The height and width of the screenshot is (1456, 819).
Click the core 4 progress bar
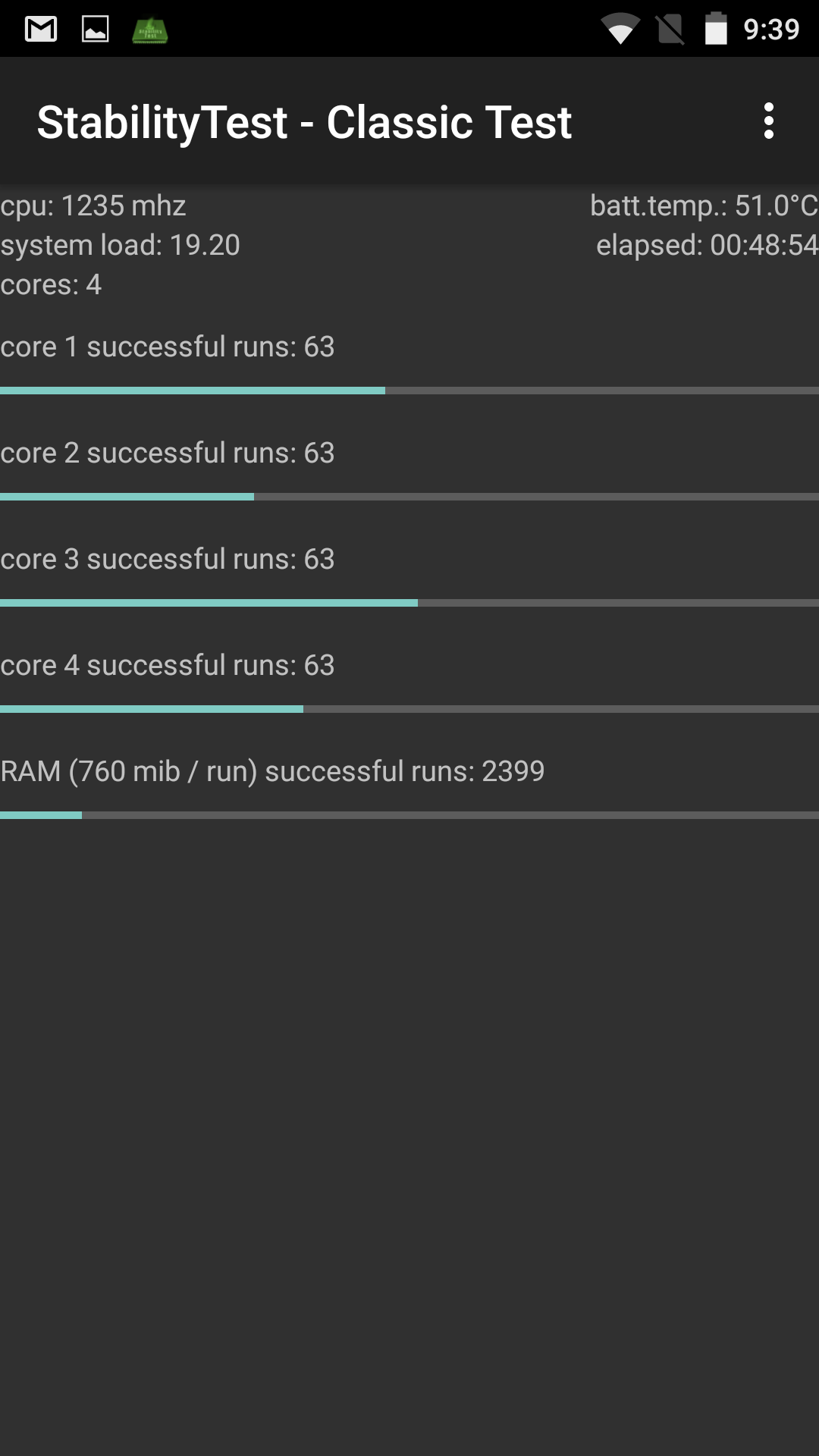click(409, 709)
